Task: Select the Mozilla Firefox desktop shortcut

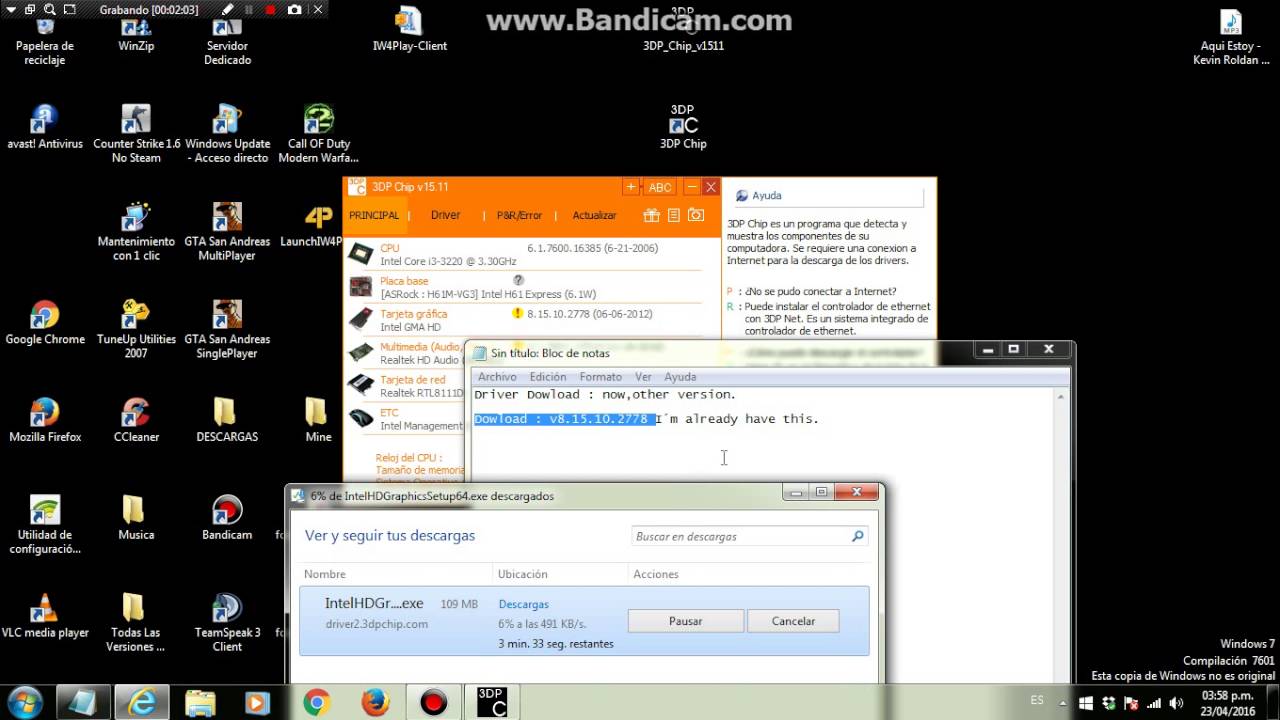Action: [x=45, y=421]
